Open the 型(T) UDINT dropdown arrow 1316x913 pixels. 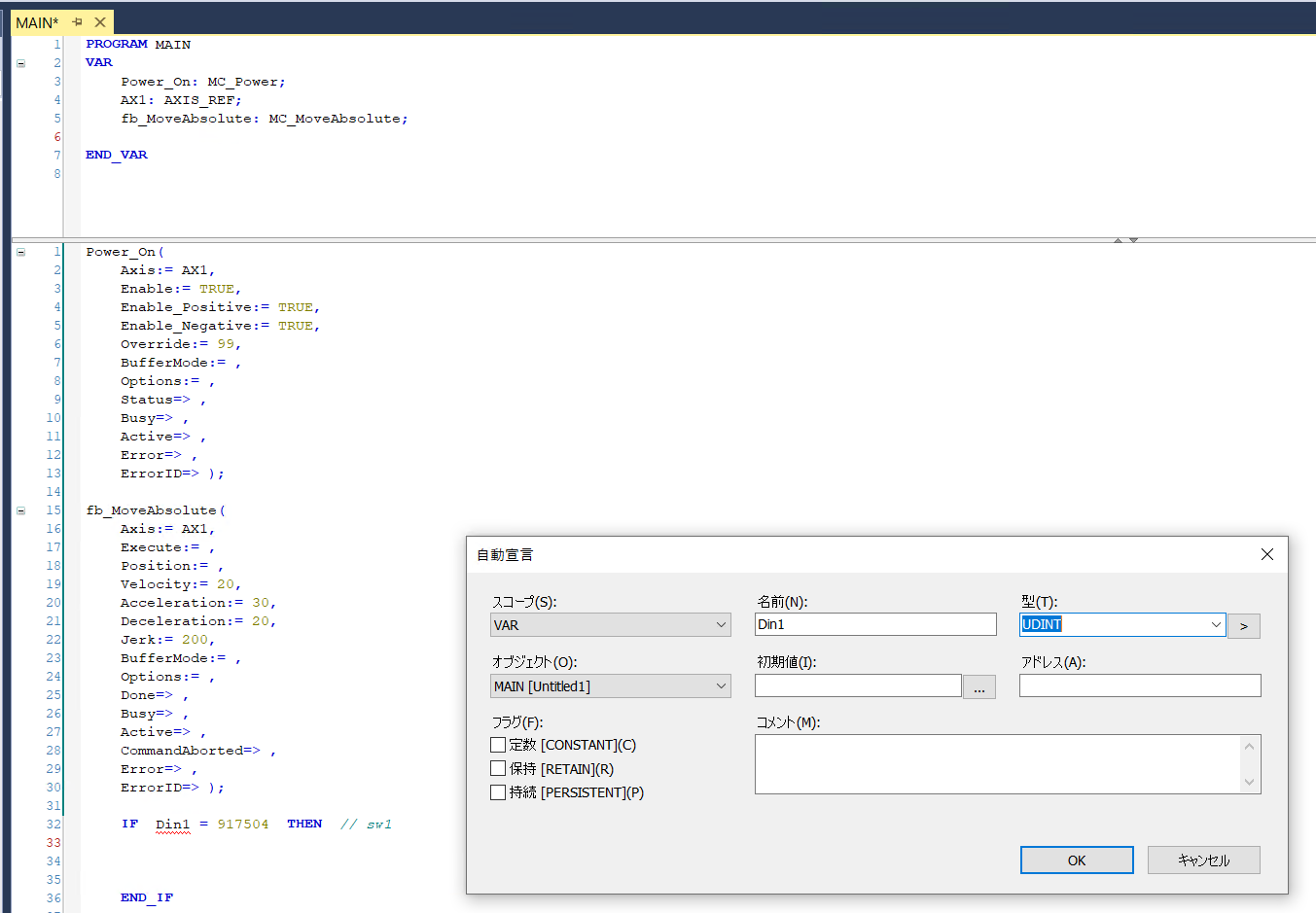pos(1216,625)
